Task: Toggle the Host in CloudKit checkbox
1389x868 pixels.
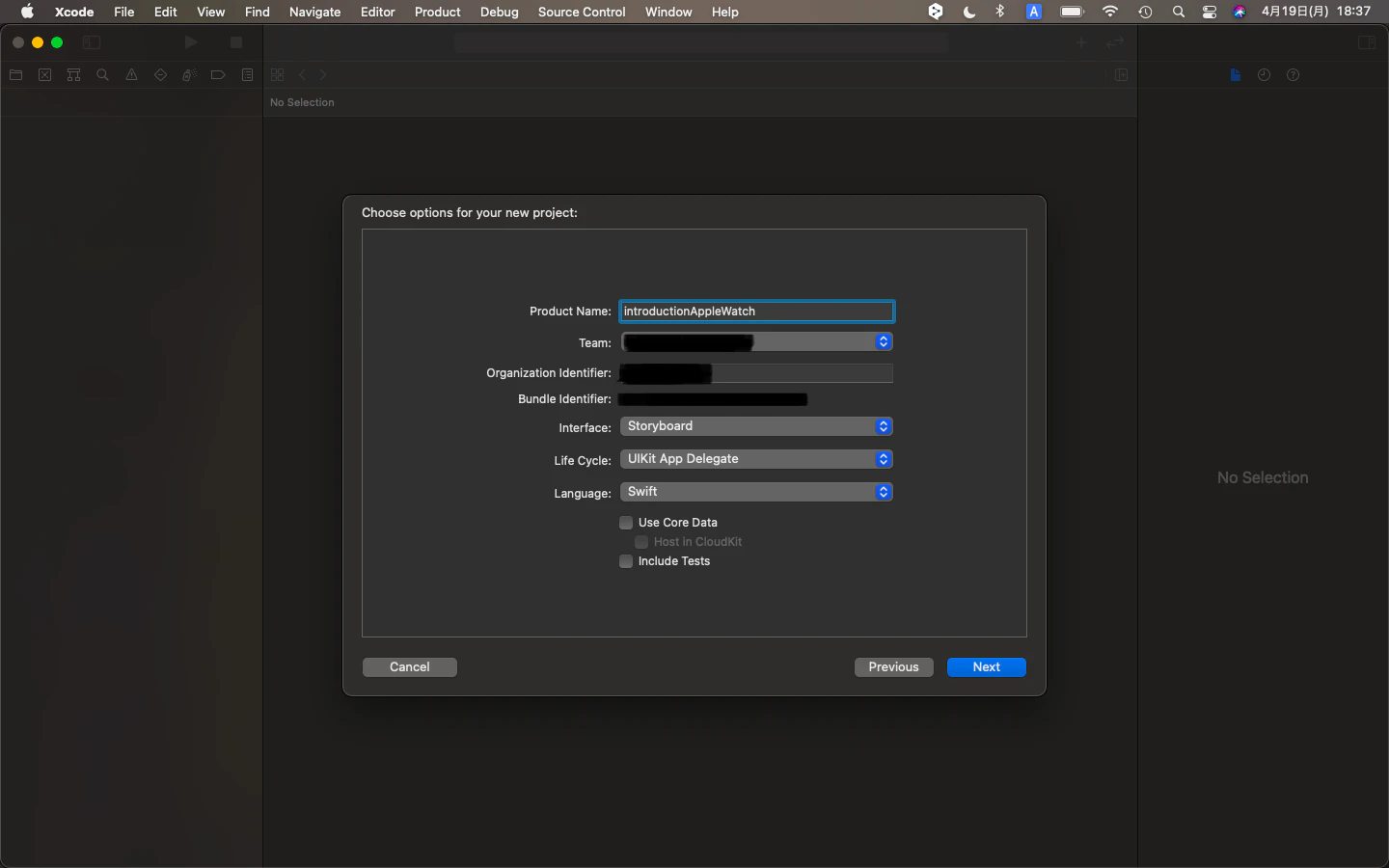Action: tap(641, 542)
